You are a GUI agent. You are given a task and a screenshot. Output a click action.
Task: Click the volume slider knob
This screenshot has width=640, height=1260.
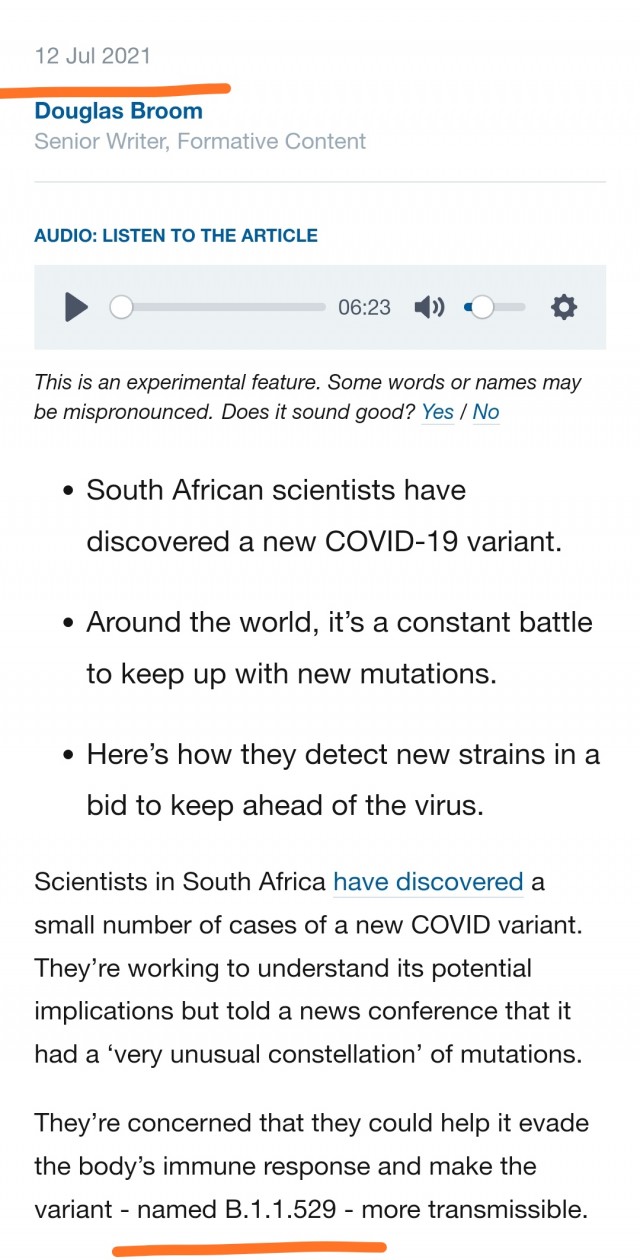click(482, 307)
